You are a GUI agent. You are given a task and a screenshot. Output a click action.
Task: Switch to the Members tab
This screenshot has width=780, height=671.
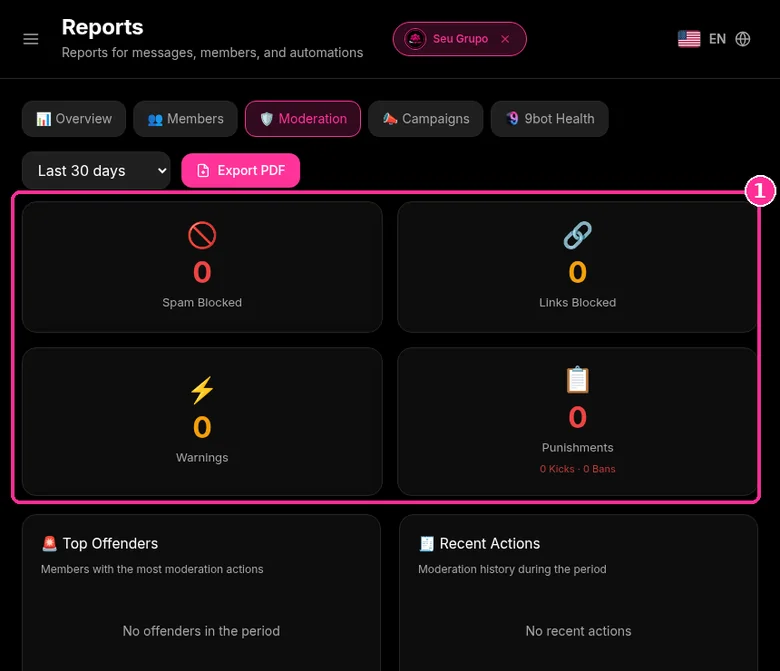pos(185,119)
